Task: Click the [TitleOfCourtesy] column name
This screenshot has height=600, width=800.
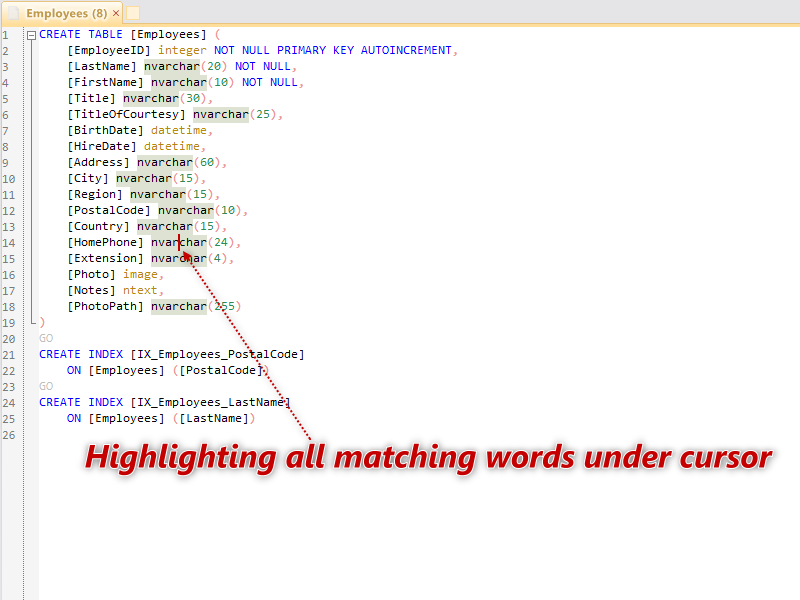Action: 126,114
